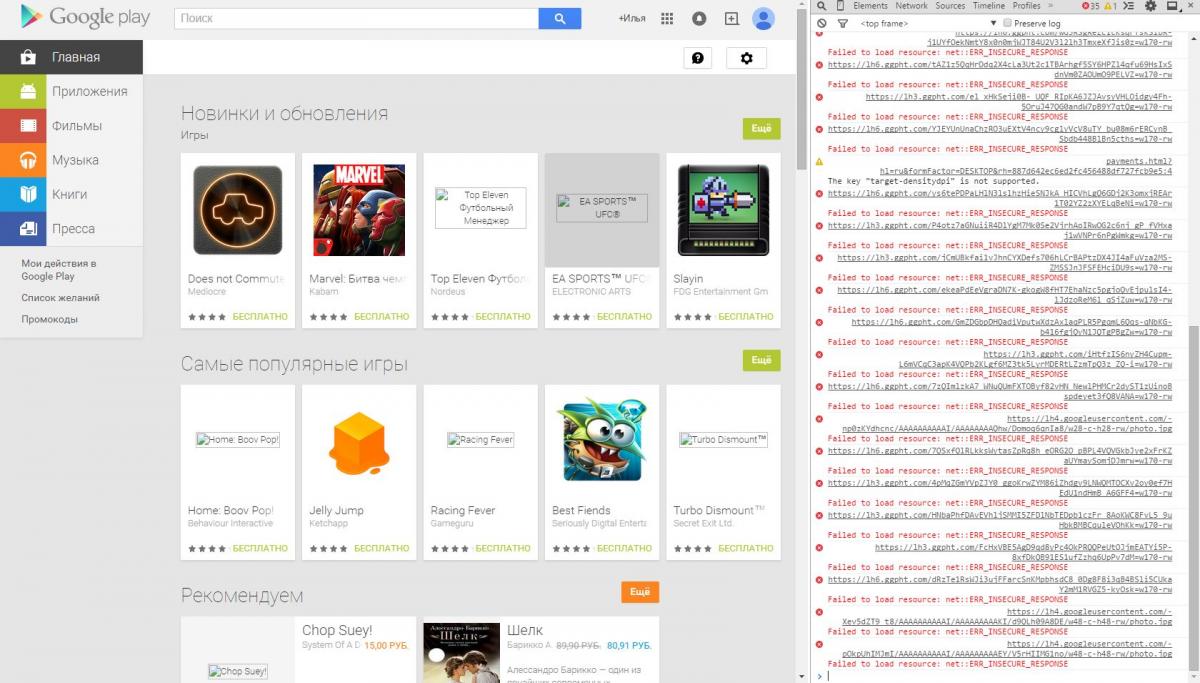Viewport: 1200px width, 683px height.
Task: Click the share plus box icon
Action: 731,18
